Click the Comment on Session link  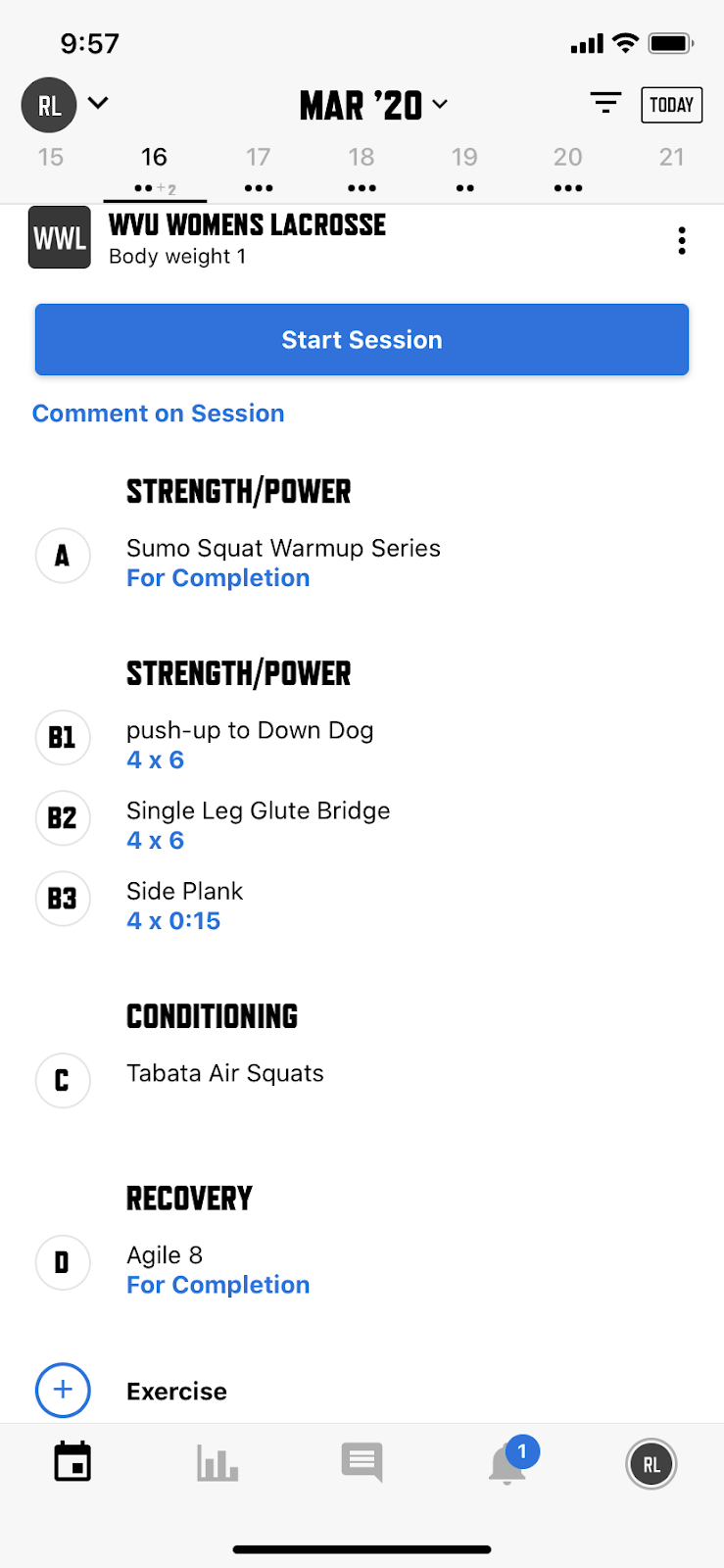(159, 414)
